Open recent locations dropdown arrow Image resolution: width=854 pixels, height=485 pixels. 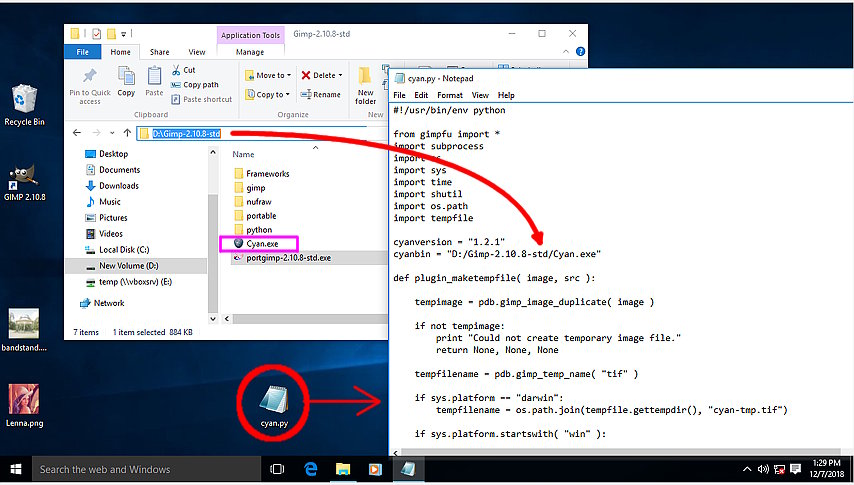[x=112, y=133]
